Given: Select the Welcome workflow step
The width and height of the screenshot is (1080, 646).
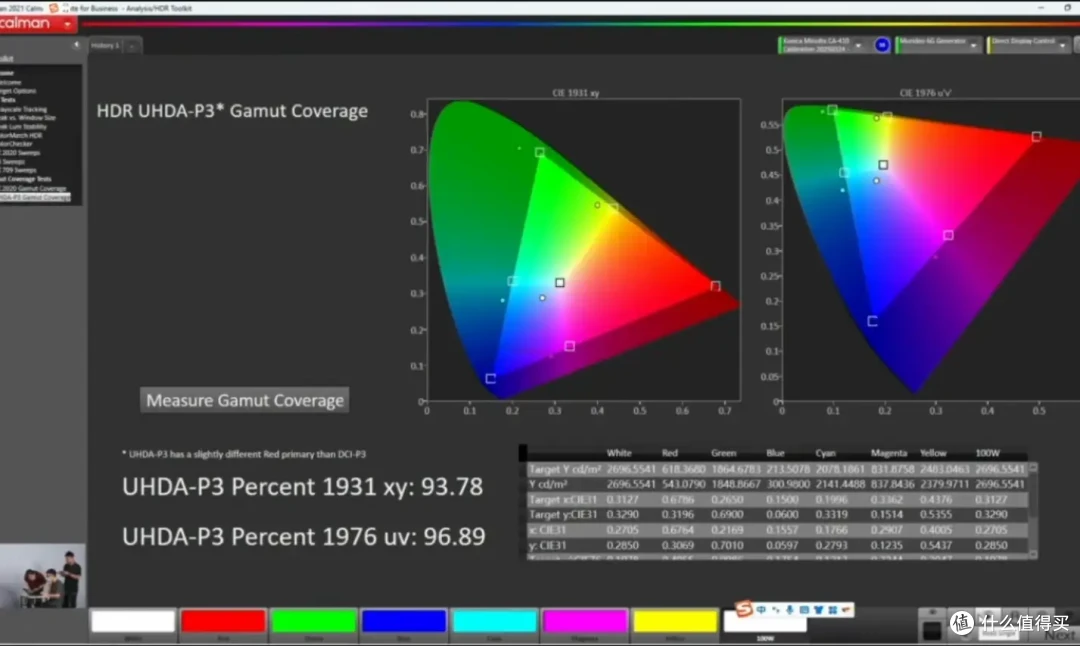Looking at the screenshot, I should [11, 82].
